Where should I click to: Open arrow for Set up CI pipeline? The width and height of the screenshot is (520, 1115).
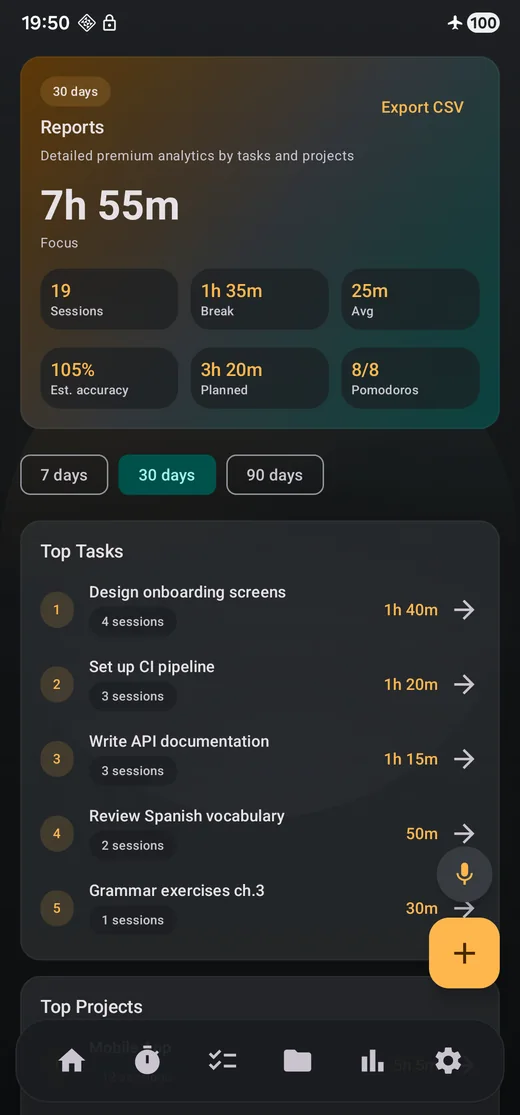465,684
